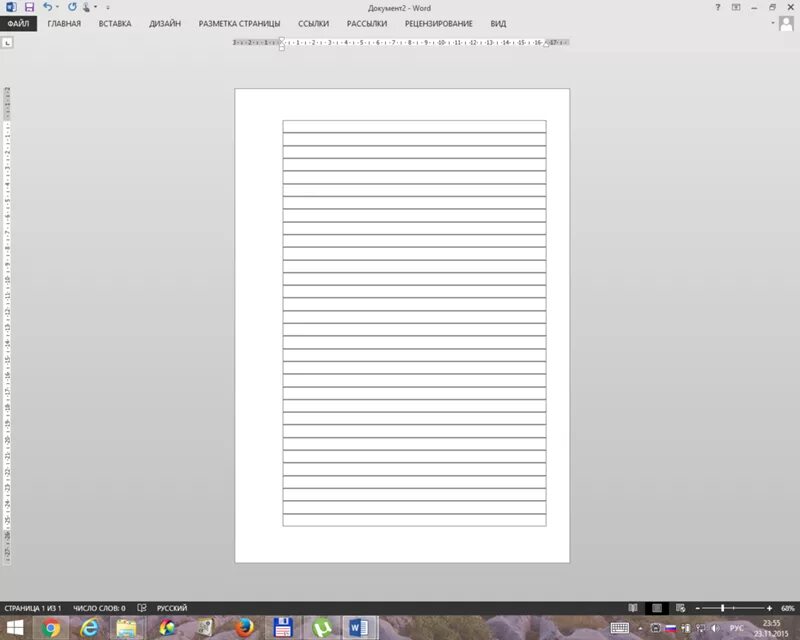
Task: Undo the last action
Action: [x=47, y=7]
